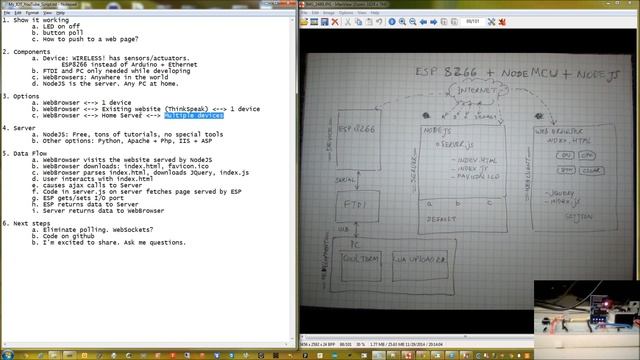Click '(ThinkSpeak)' text in Notepad

[187, 109]
